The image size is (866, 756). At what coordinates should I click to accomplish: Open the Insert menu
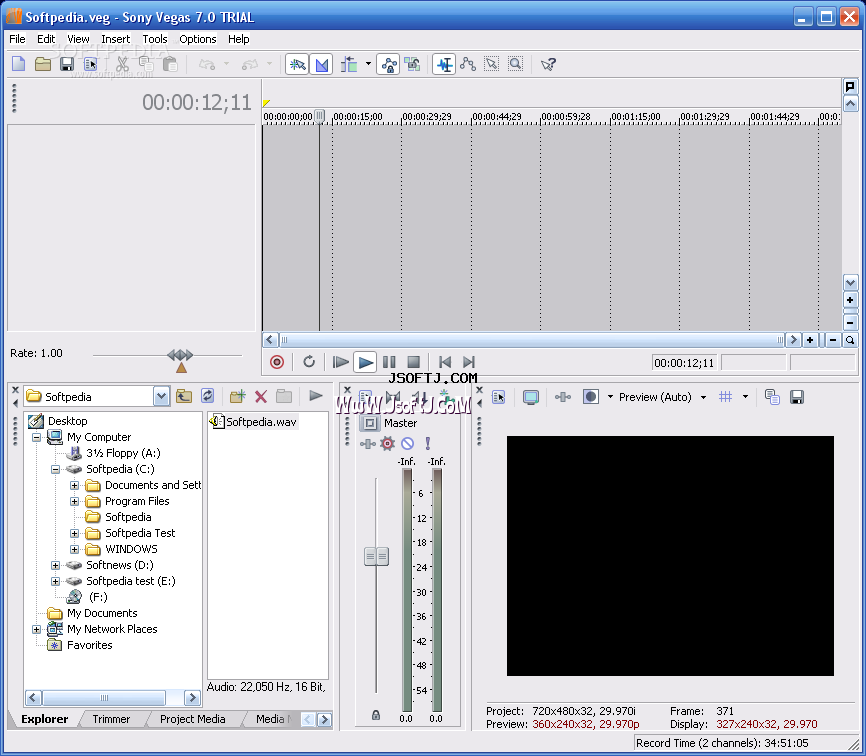click(115, 39)
